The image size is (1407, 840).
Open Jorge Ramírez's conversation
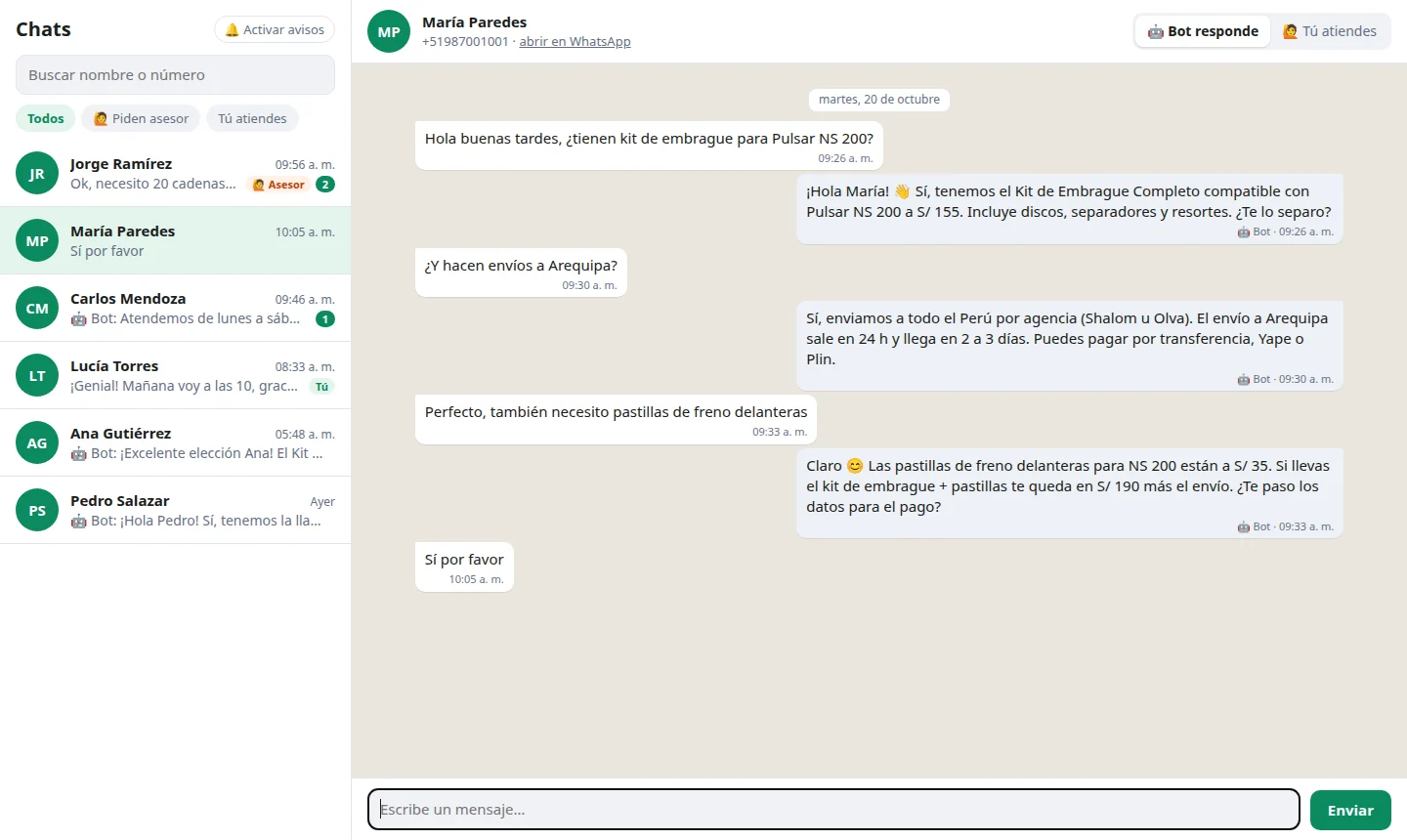(175, 174)
